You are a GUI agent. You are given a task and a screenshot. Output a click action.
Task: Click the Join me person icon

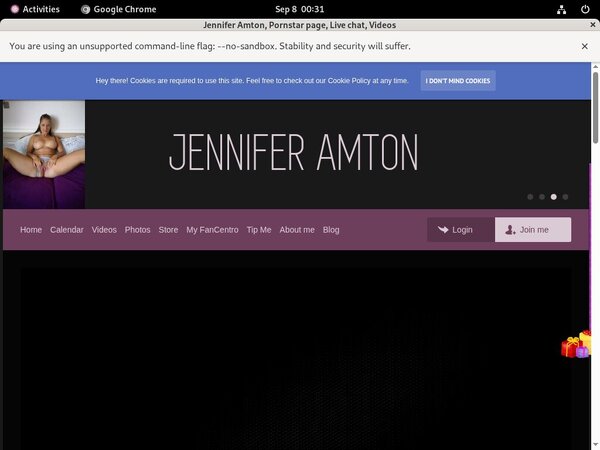click(x=510, y=230)
